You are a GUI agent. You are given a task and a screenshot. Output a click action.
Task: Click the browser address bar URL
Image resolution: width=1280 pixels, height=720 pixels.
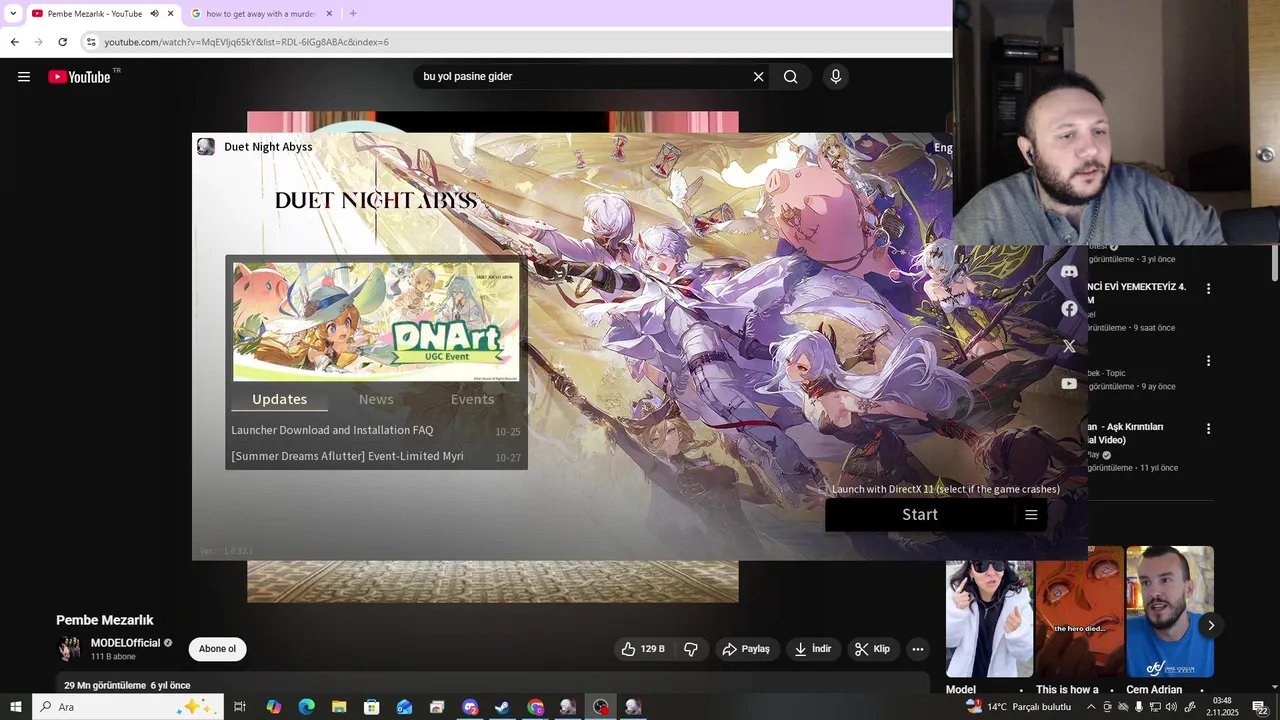246,42
